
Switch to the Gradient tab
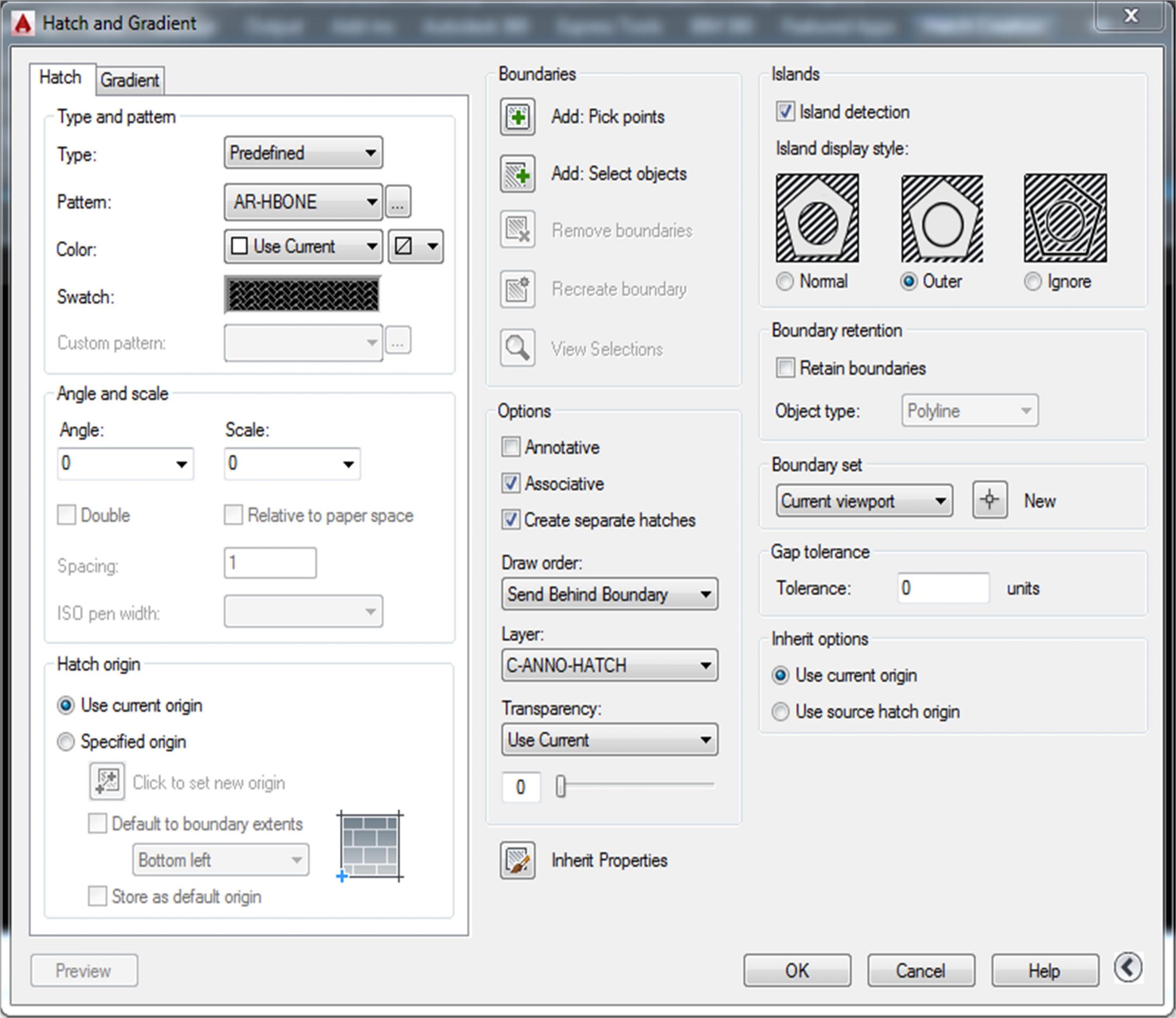[130, 80]
